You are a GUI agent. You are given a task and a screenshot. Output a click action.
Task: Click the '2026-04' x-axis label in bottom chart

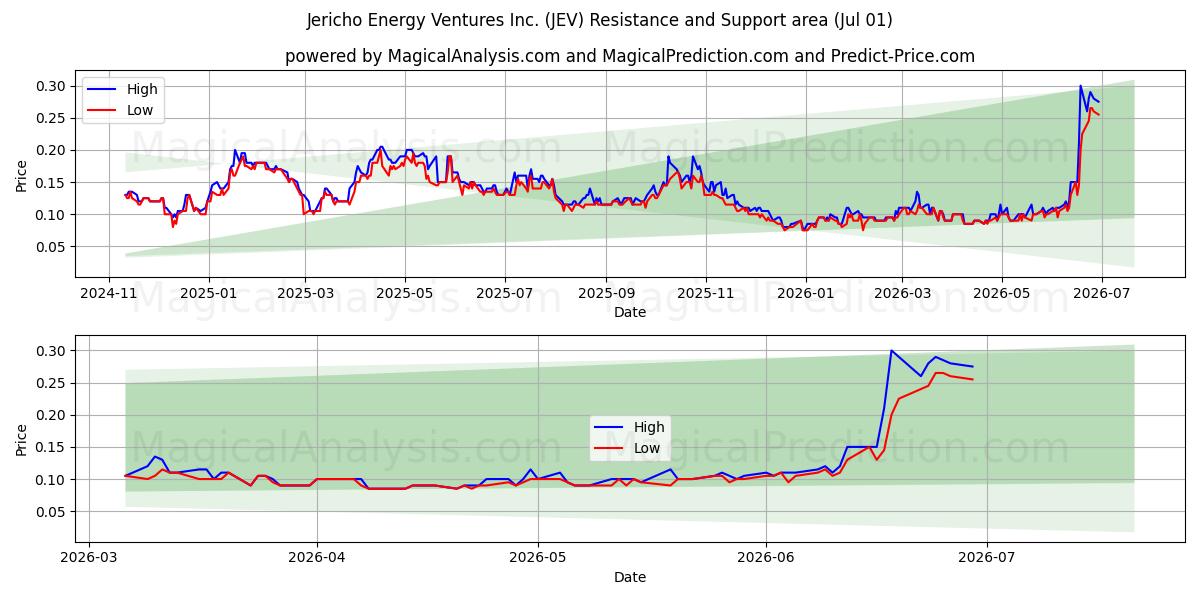pyautogui.click(x=316, y=559)
